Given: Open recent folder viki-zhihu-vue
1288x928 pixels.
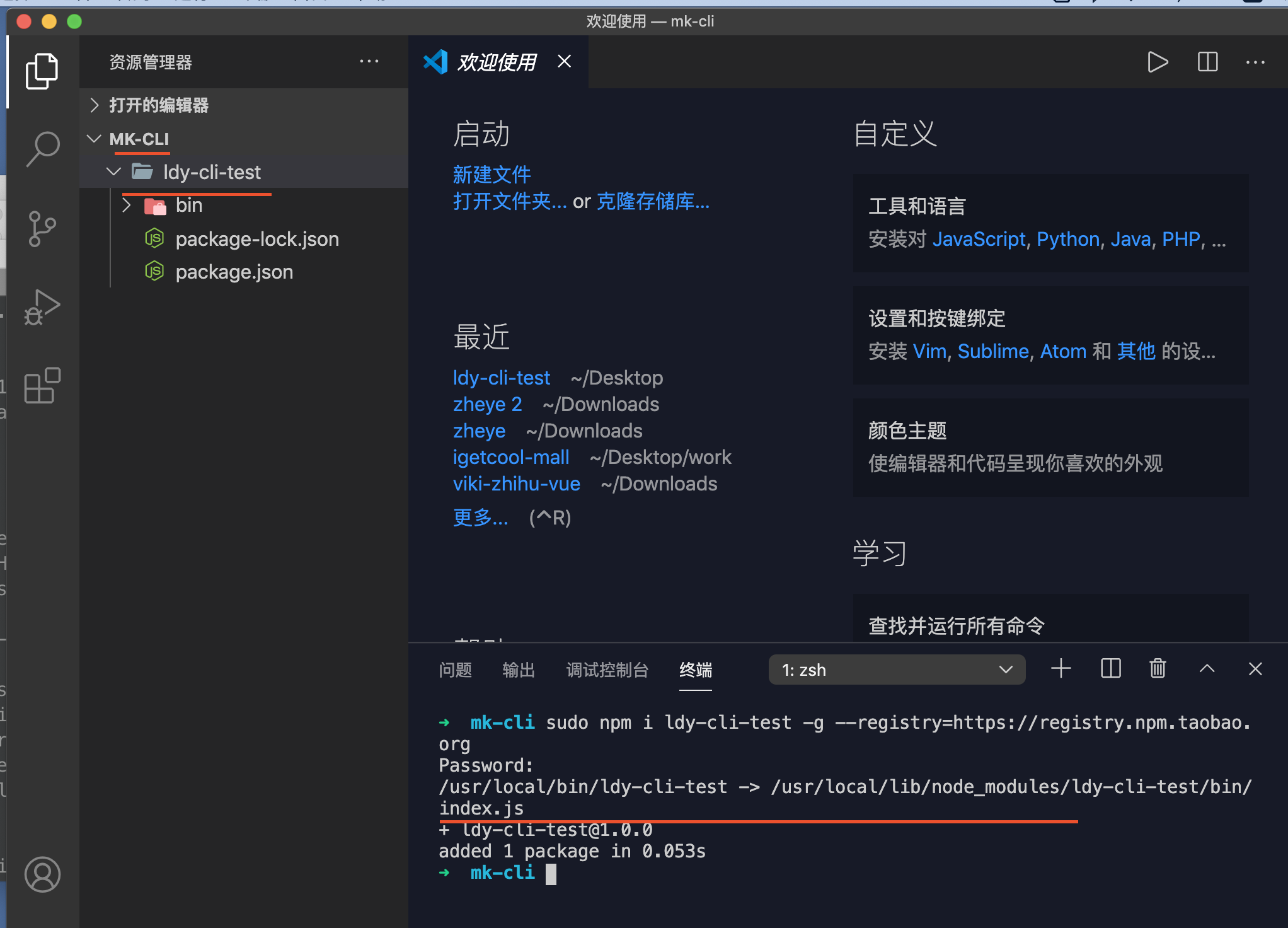Looking at the screenshot, I should (516, 484).
